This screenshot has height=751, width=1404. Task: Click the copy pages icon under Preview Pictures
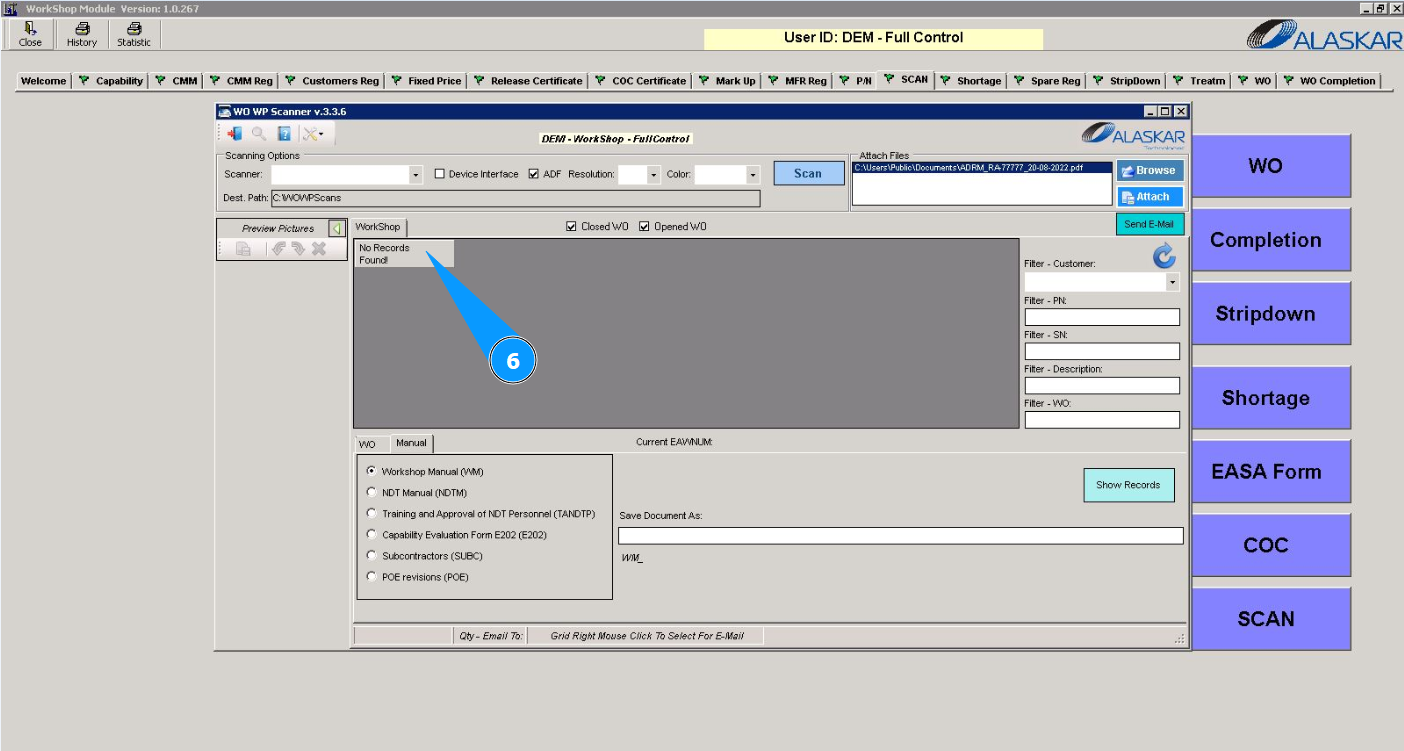pyautogui.click(x=243, y=249)
